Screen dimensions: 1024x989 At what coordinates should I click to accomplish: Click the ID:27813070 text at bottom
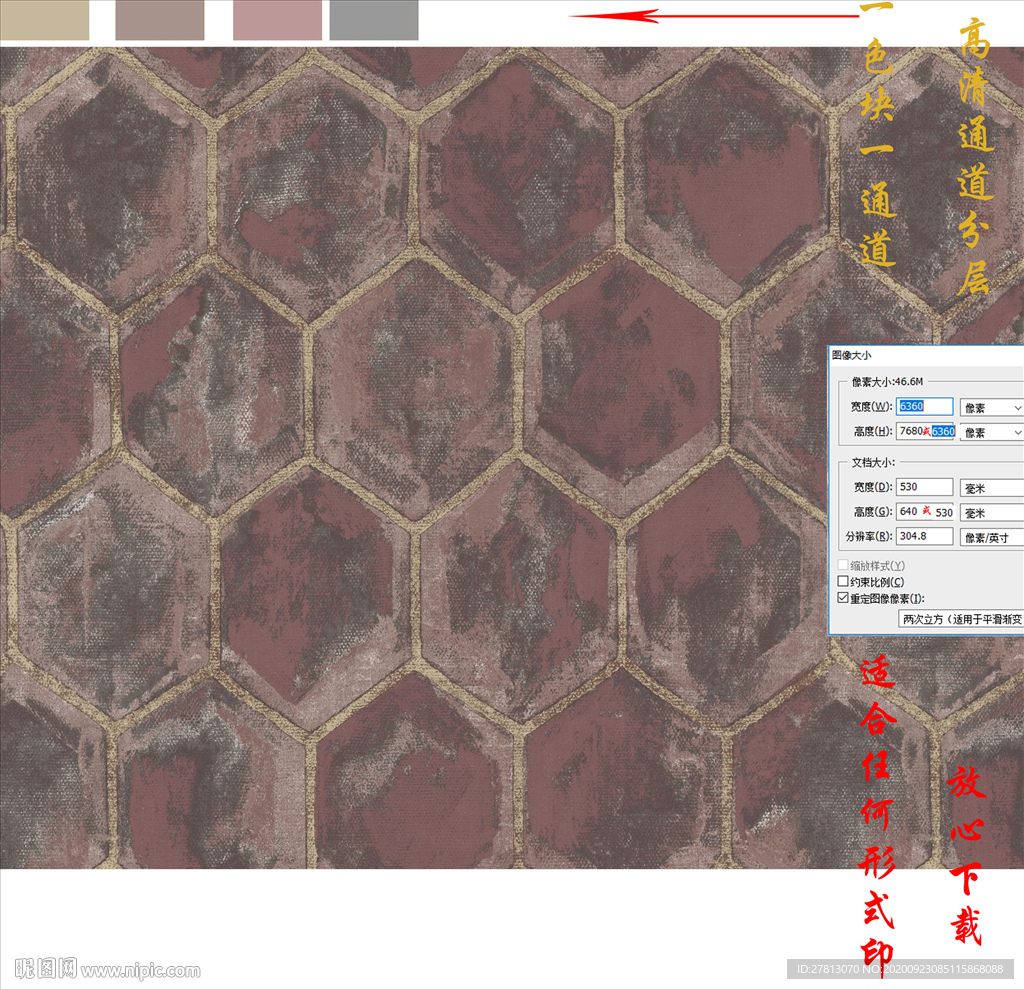coord(828,969)
